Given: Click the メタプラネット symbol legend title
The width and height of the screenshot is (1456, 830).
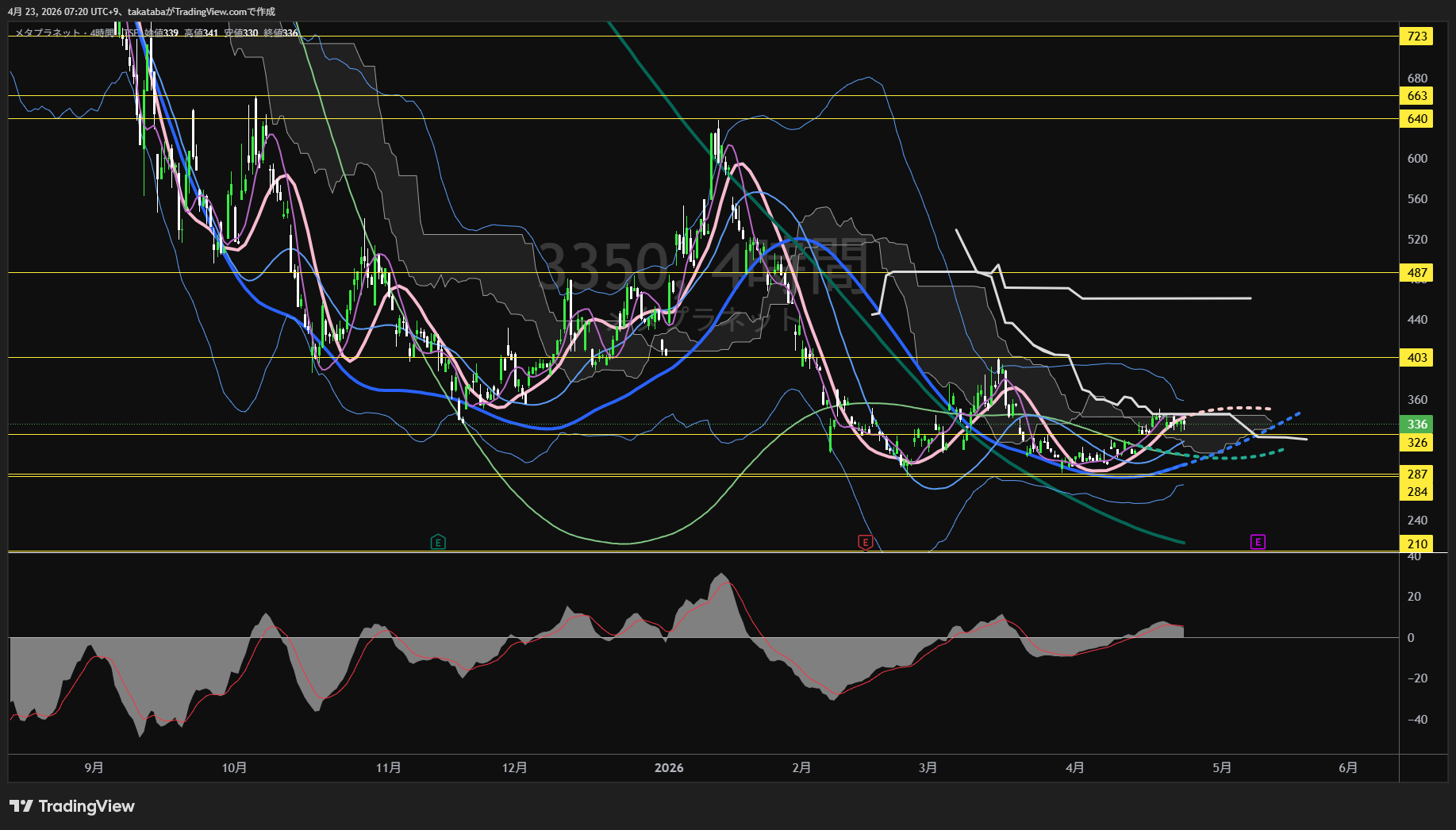Looking at the screenshot, I should [x=48, y=33].
